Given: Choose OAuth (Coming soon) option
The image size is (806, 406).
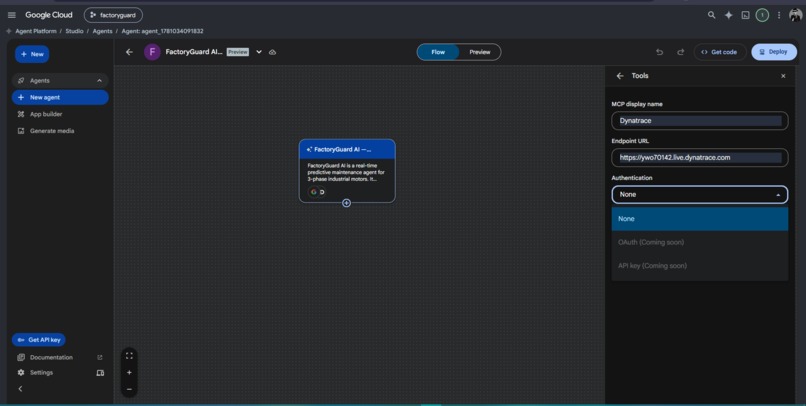Looking at the screenshot, I should (700, 242).
